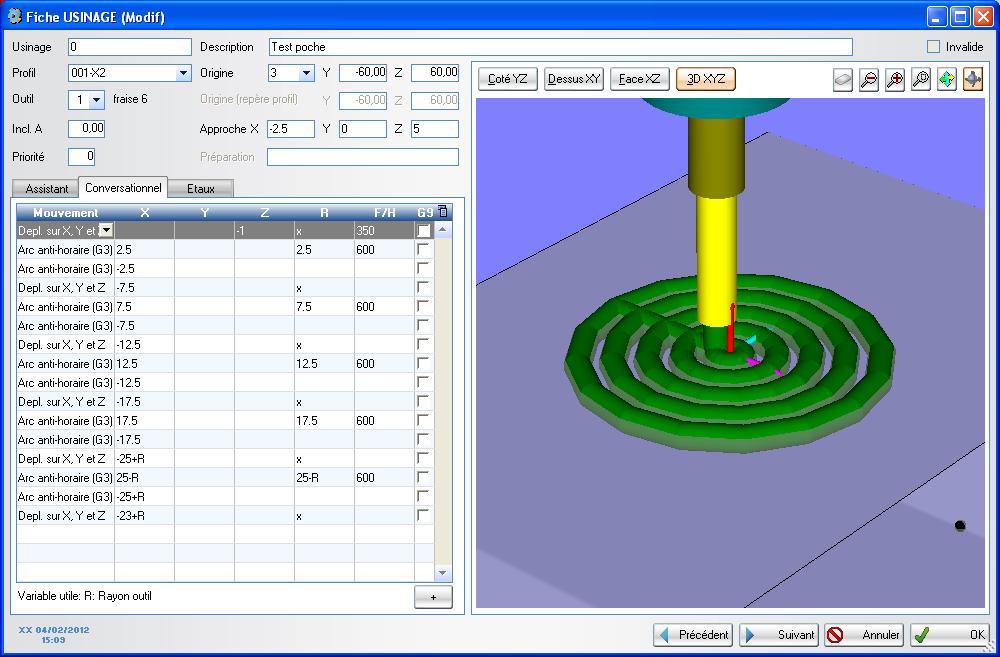Click the Approche Y field
The image size is (1000, 657).
[362, 129]
